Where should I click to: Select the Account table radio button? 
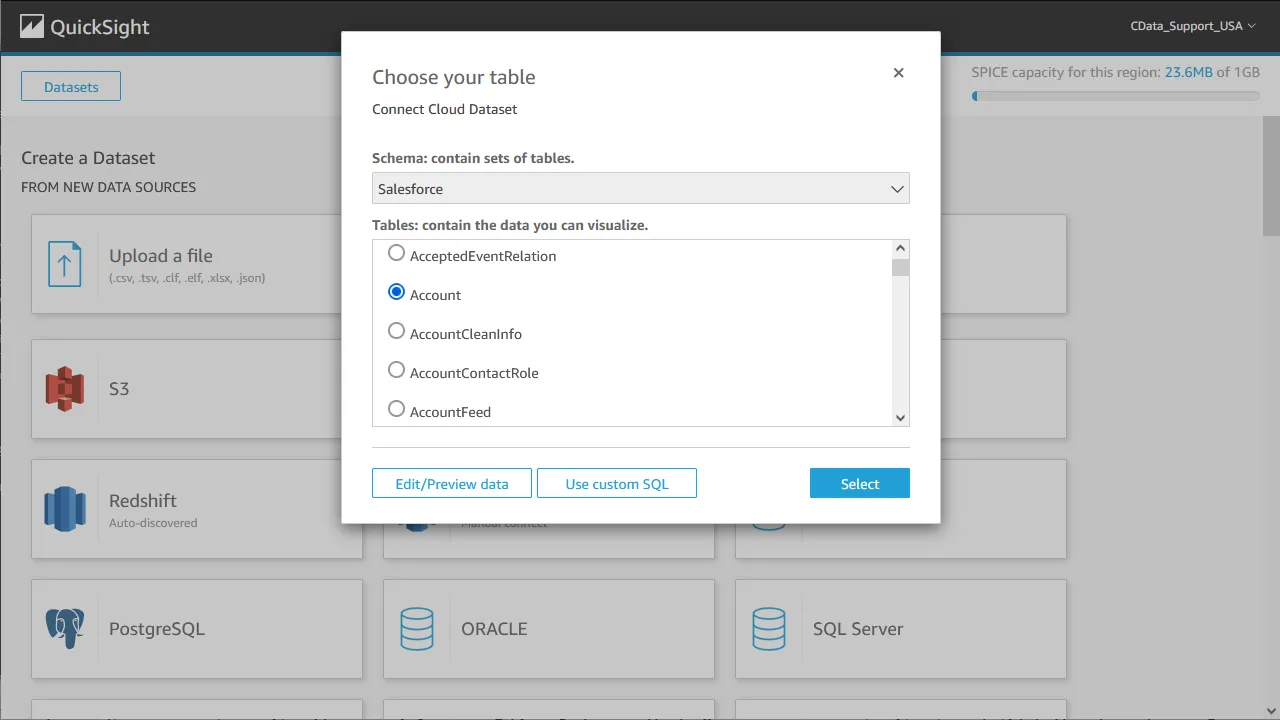pos(396,291)
